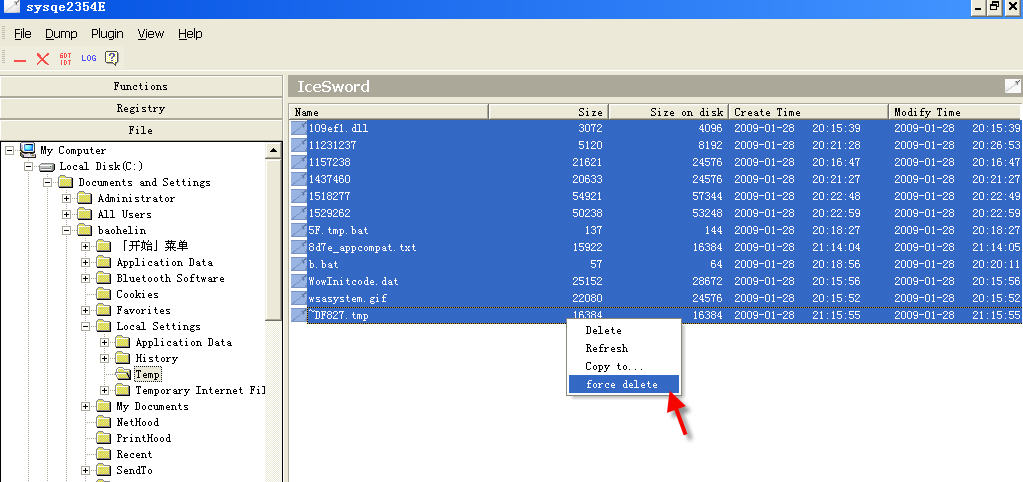Choose force delete from context menu
The image size is (1023, 482).
pyautogui.click(x=624, y=384)
